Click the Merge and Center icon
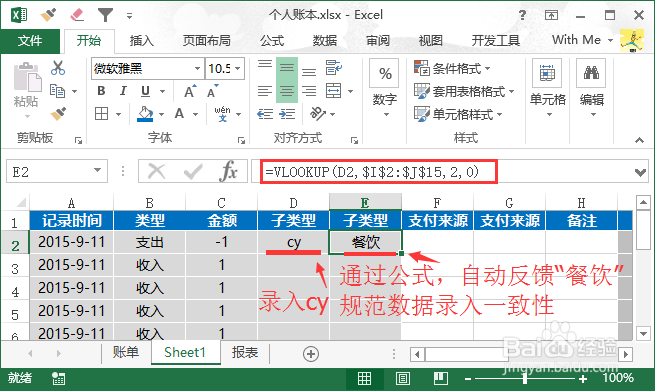 [333, 91]
